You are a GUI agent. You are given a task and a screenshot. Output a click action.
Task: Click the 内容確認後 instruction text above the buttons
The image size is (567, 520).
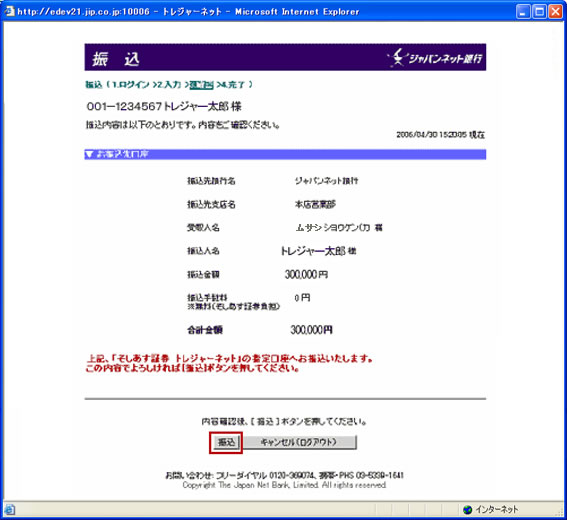(284, 422)
